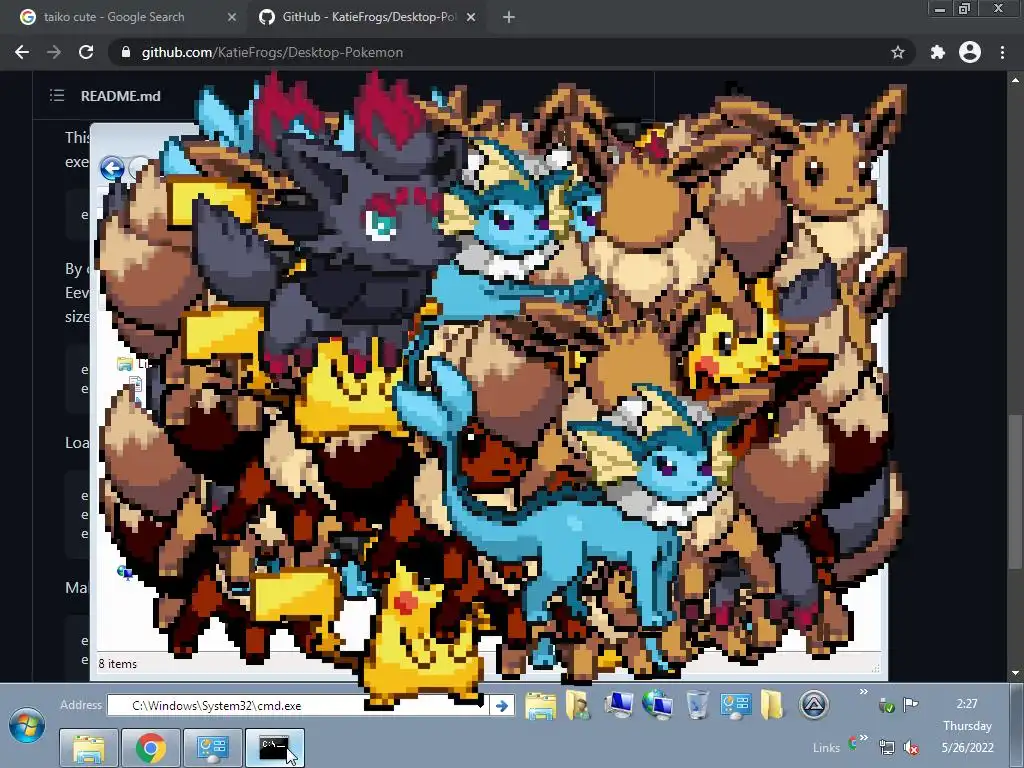Viewport: 1024px width, 768px height.
Task: Close the taiko cute Google Search tab
Action: 232,18
